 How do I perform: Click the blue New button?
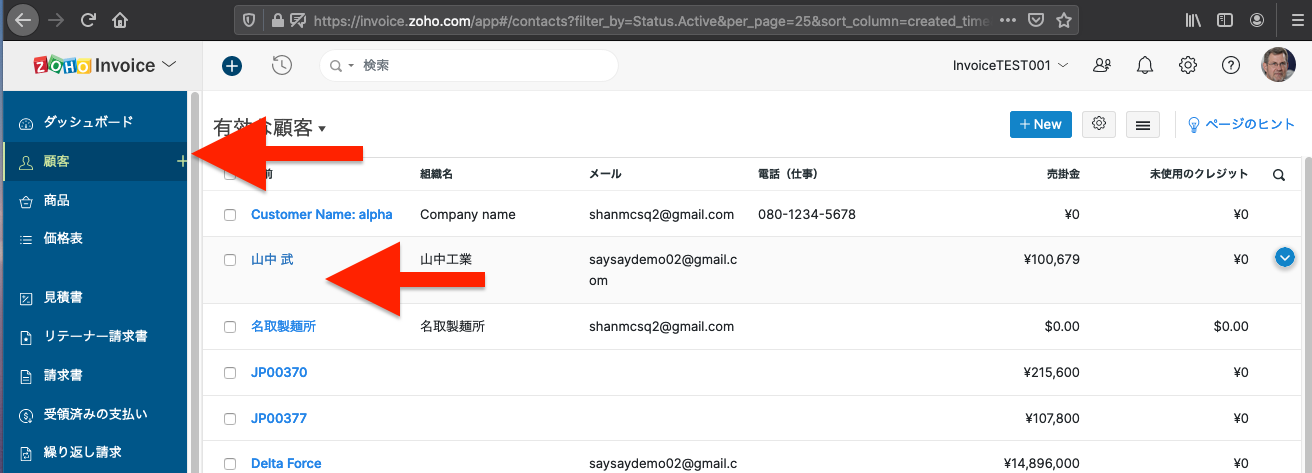(1040, 124)
